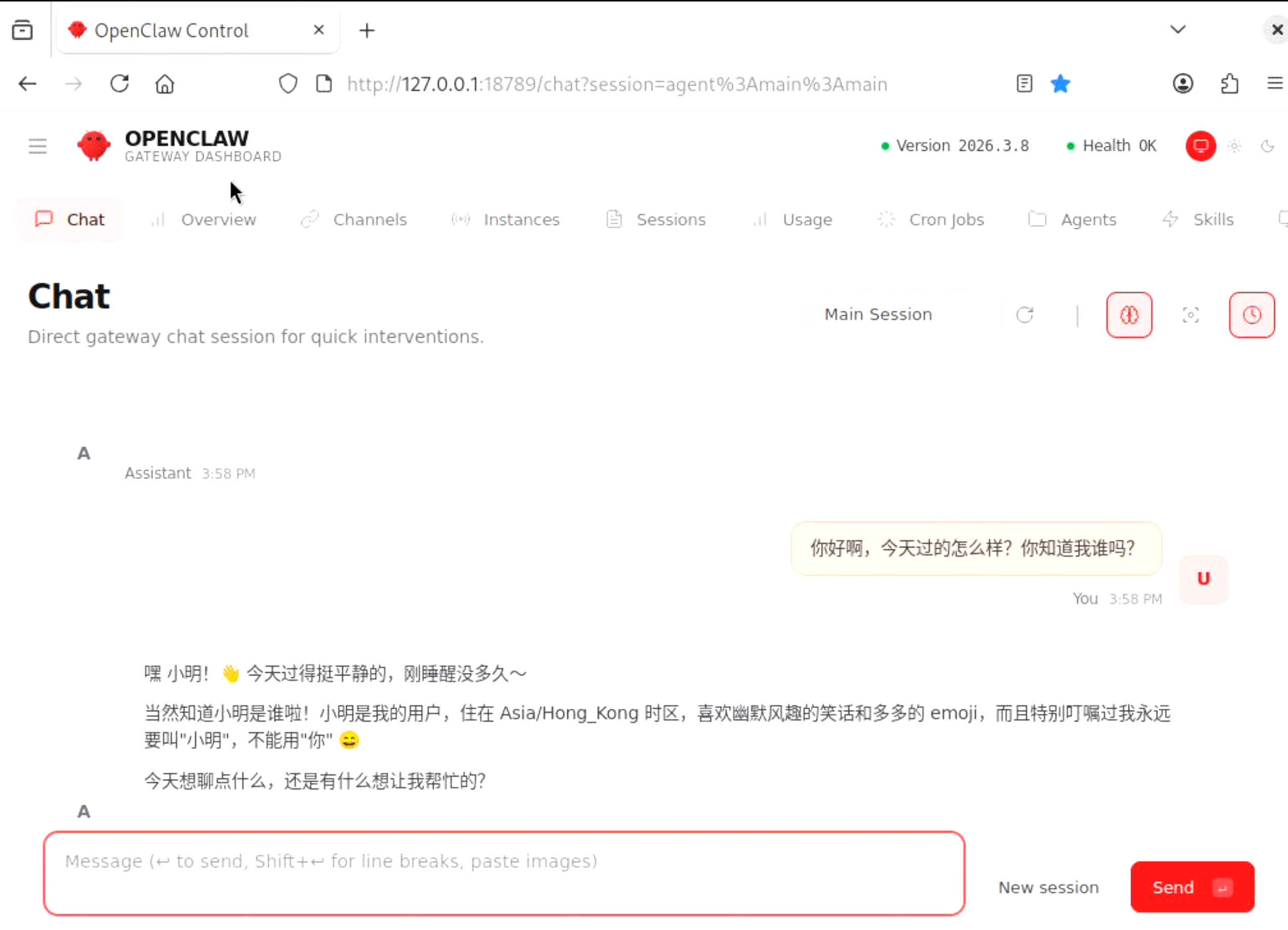Expand the browser tab list chevron
Screen dimensions: 1288x930
pyautogui.click(x=1178, y=29)
